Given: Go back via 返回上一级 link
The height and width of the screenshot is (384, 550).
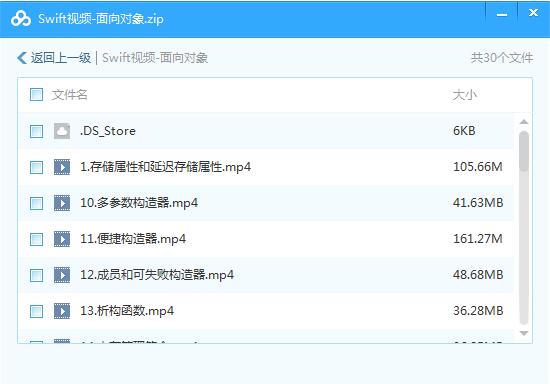Looking at the screenshot, I should click(61, 58).
